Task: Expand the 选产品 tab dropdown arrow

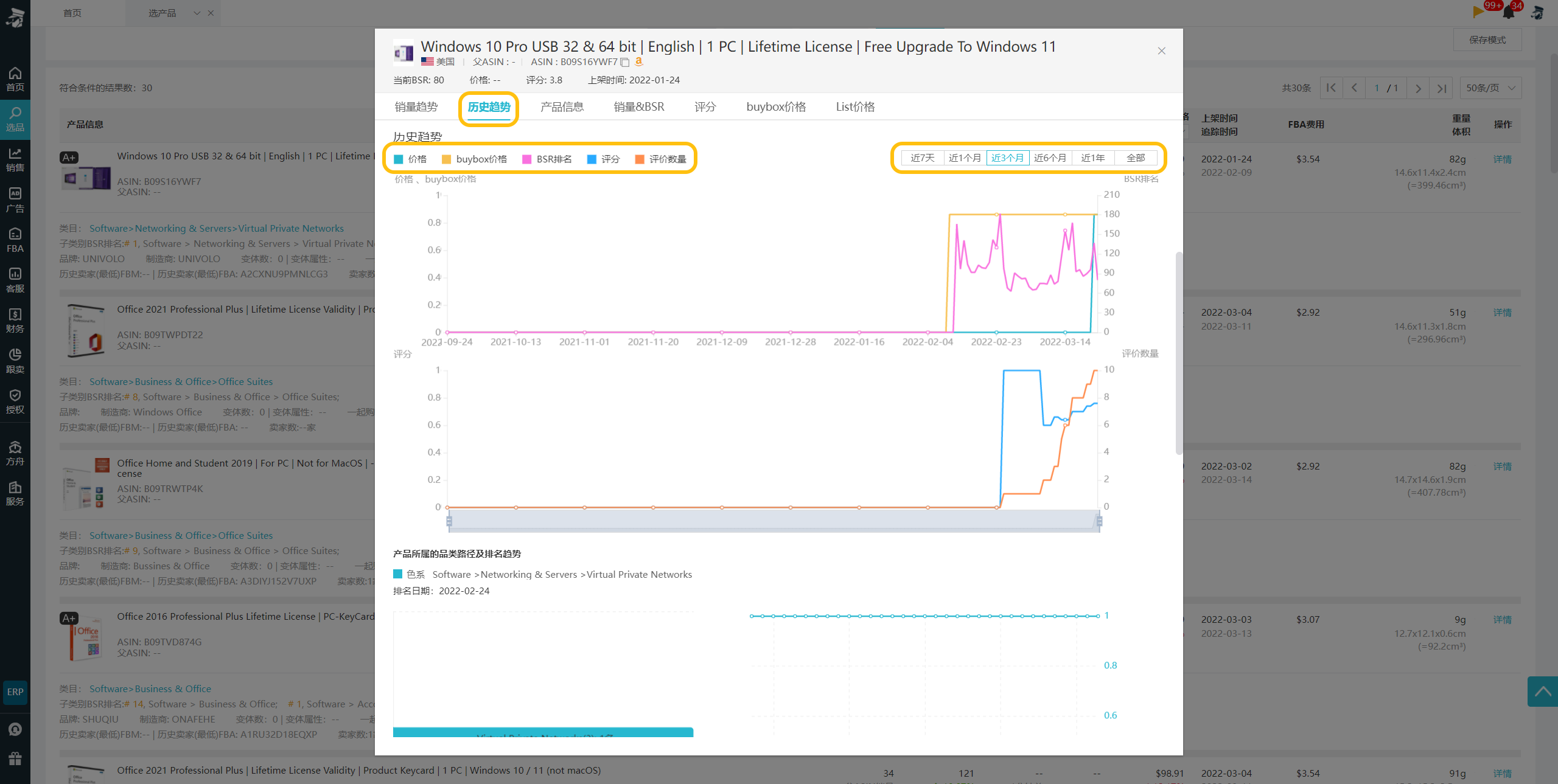Action: coord(197,13)
